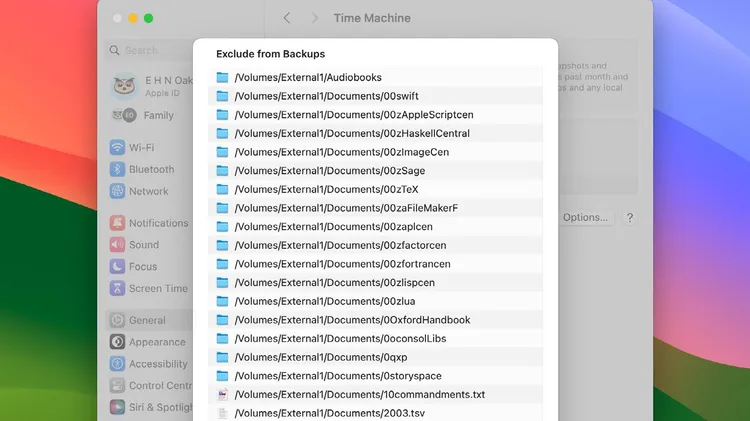Click the folder icon for 00zTeX
The width and height of the screenshot is (750, 421).
[x=222, y=189]
